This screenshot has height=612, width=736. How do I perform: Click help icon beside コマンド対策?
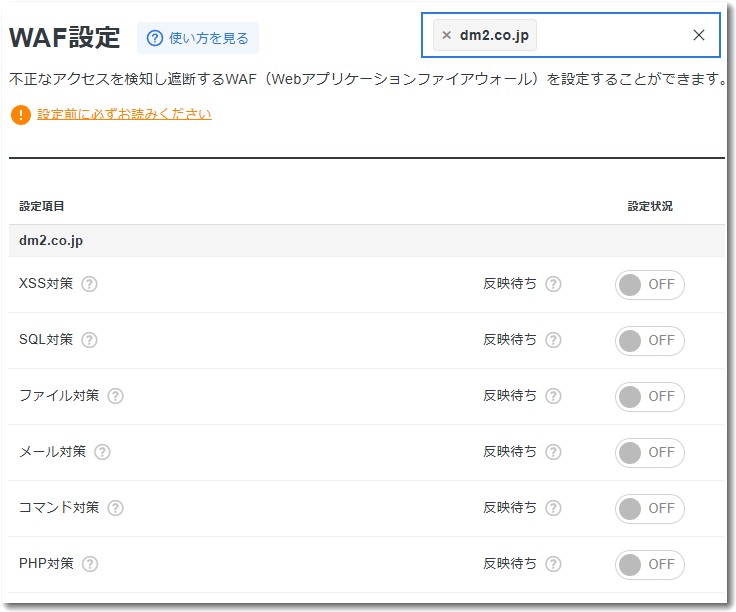coord(115,508)
